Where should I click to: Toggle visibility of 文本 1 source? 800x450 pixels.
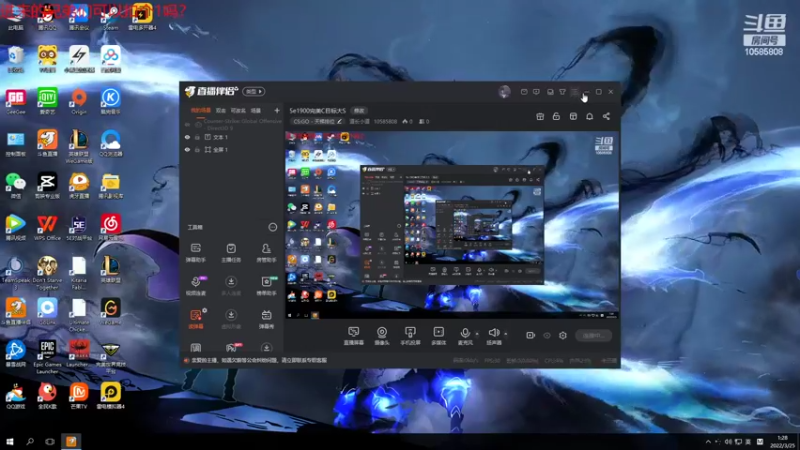point(187,137)
